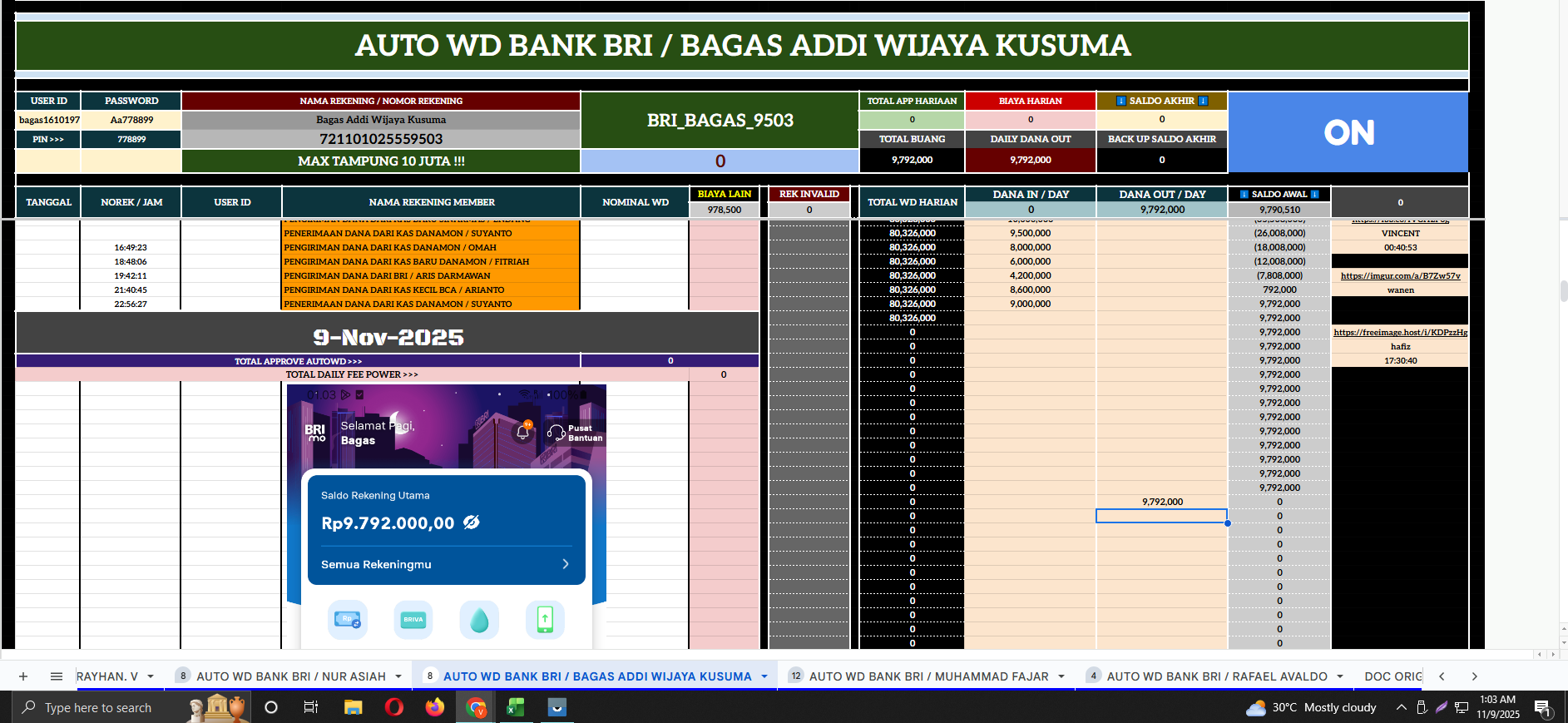
Task: Switch to AUTO WD BANK BRI / NUR ASIAH tab
Action: tap(291, 676)
